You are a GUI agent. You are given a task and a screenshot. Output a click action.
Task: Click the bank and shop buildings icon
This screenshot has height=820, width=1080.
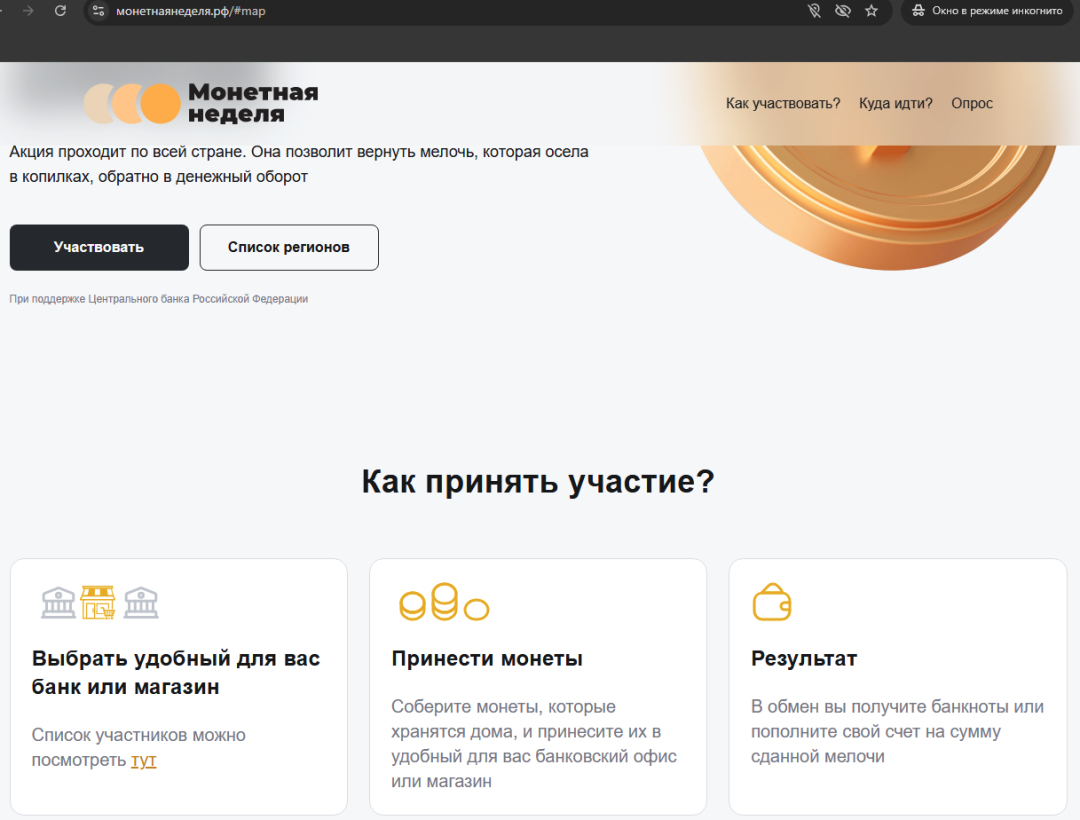tap(100, 602)
